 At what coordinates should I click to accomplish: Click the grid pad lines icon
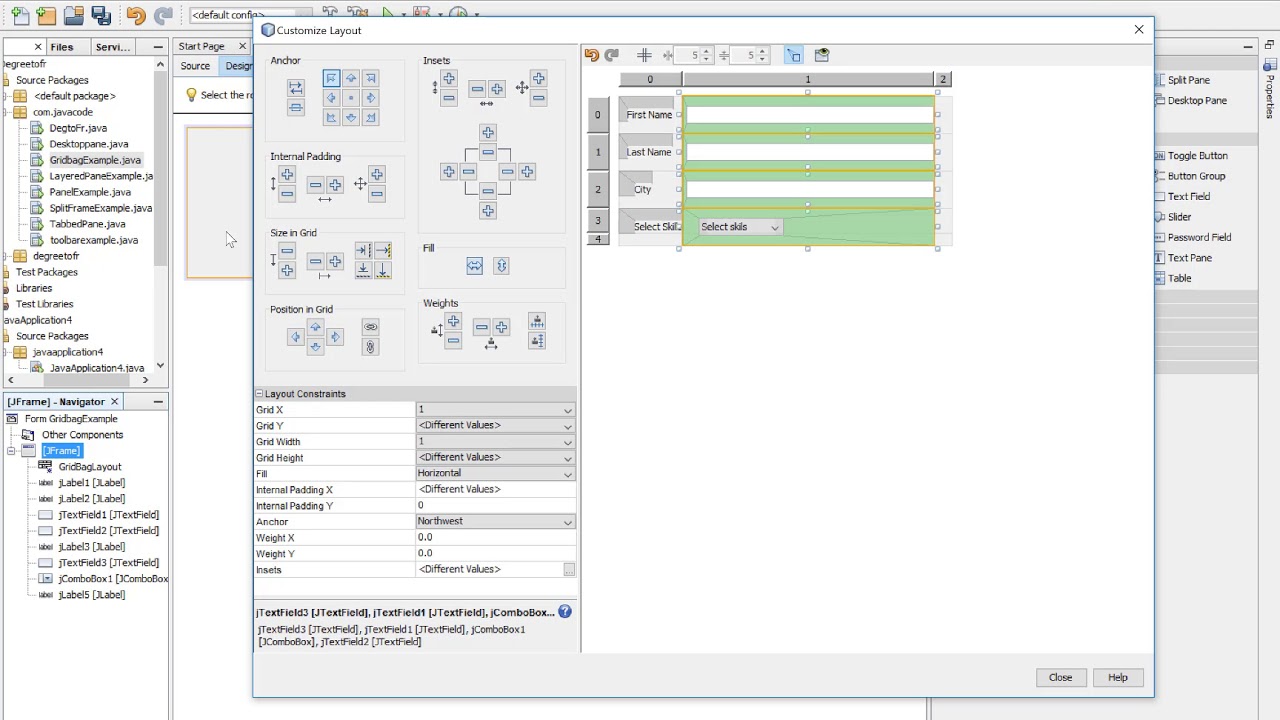click(644, 55)
